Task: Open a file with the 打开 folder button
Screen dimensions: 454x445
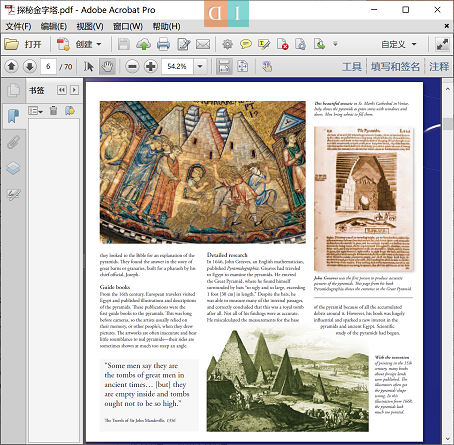Action: (23, 44)
